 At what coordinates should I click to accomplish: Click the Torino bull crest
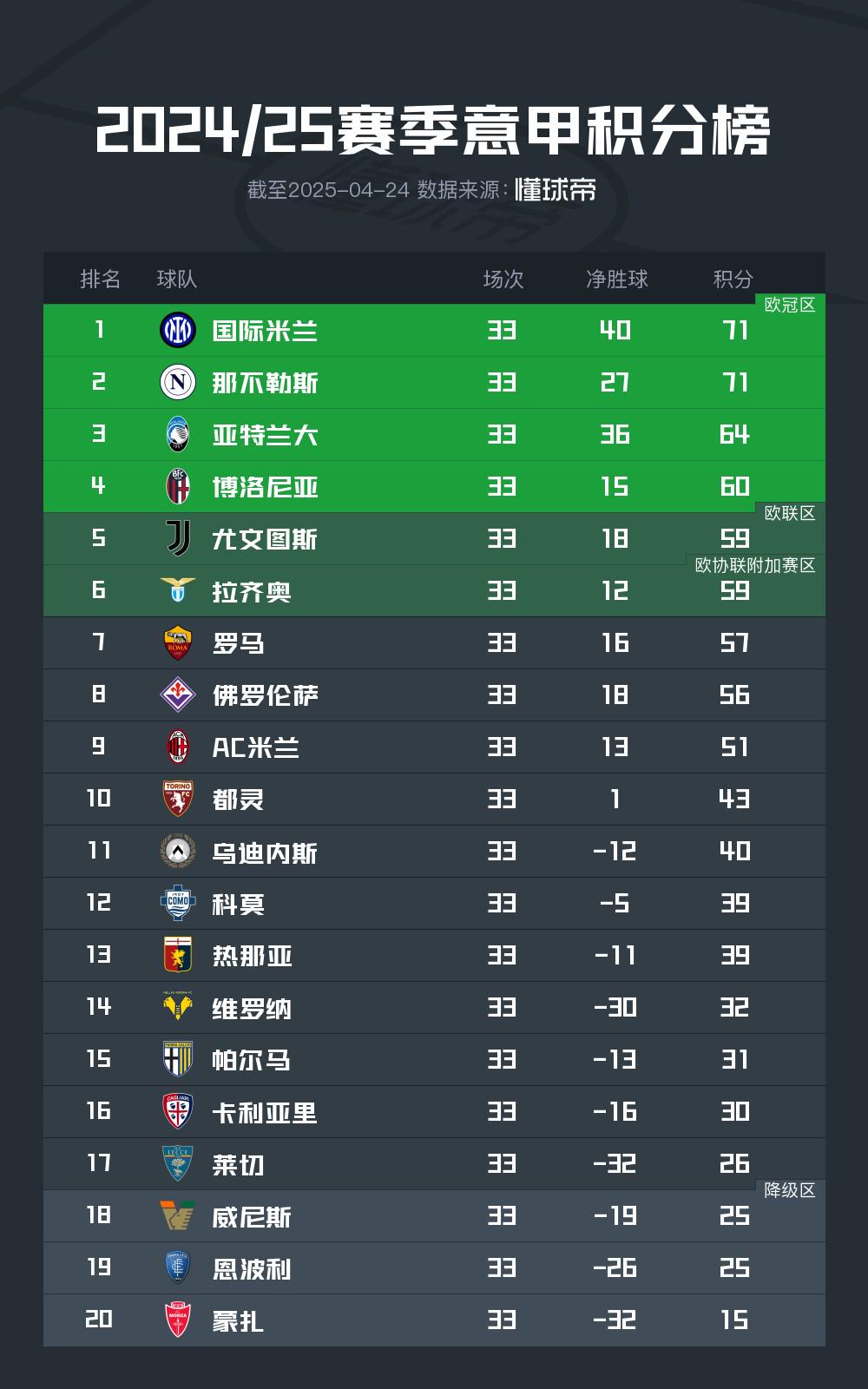178,799
